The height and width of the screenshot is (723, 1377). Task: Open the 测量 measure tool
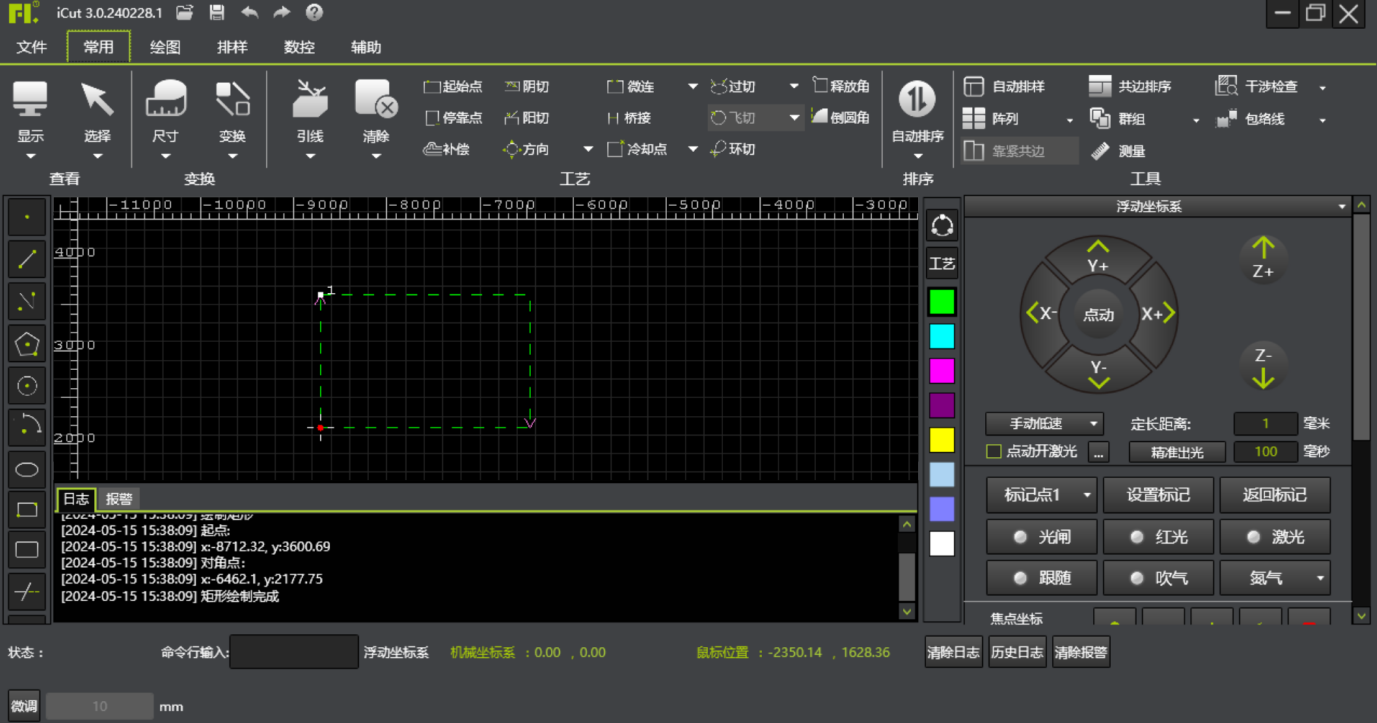click(x=1118, y=151)
